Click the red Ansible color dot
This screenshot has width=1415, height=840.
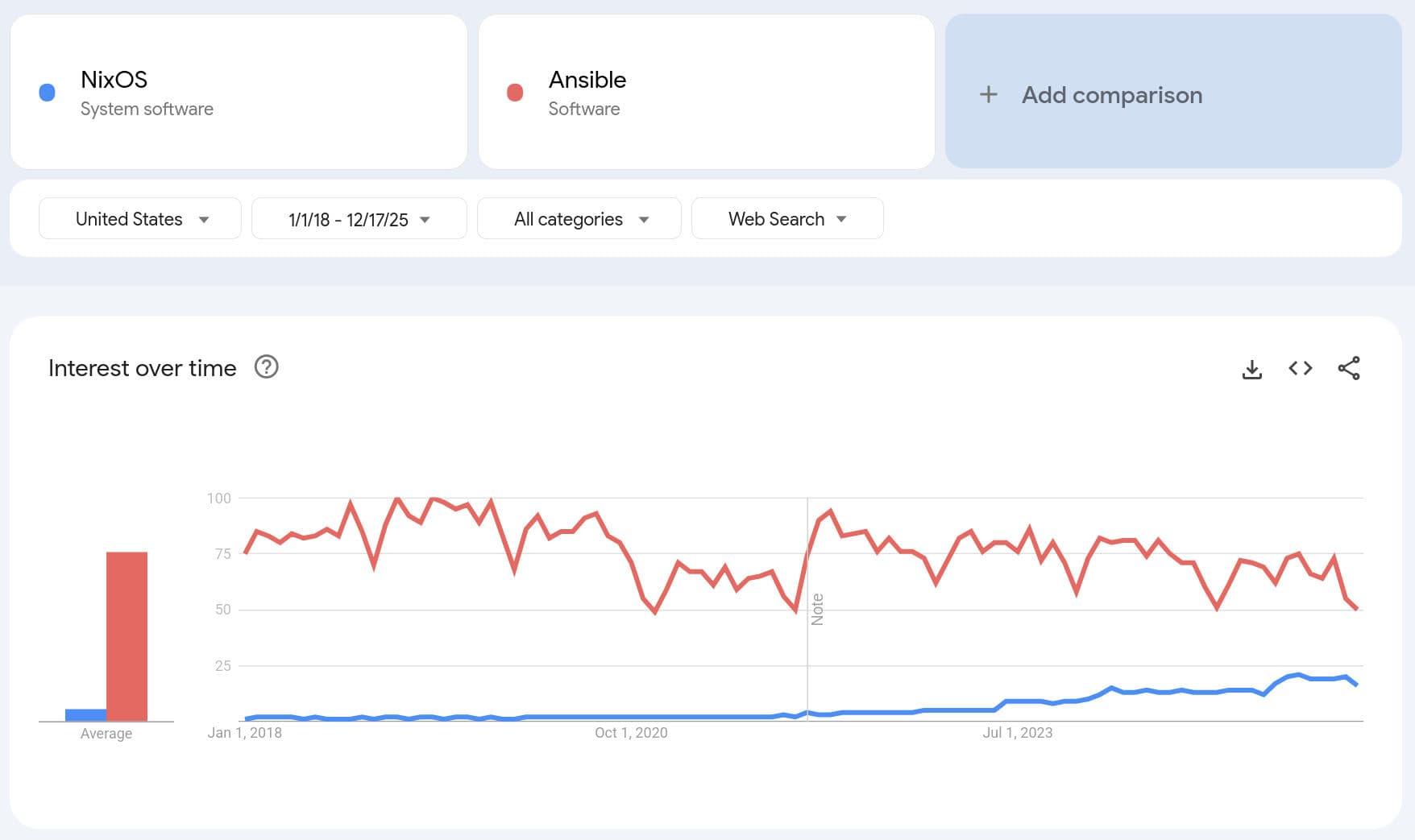(x=515, y=93)
